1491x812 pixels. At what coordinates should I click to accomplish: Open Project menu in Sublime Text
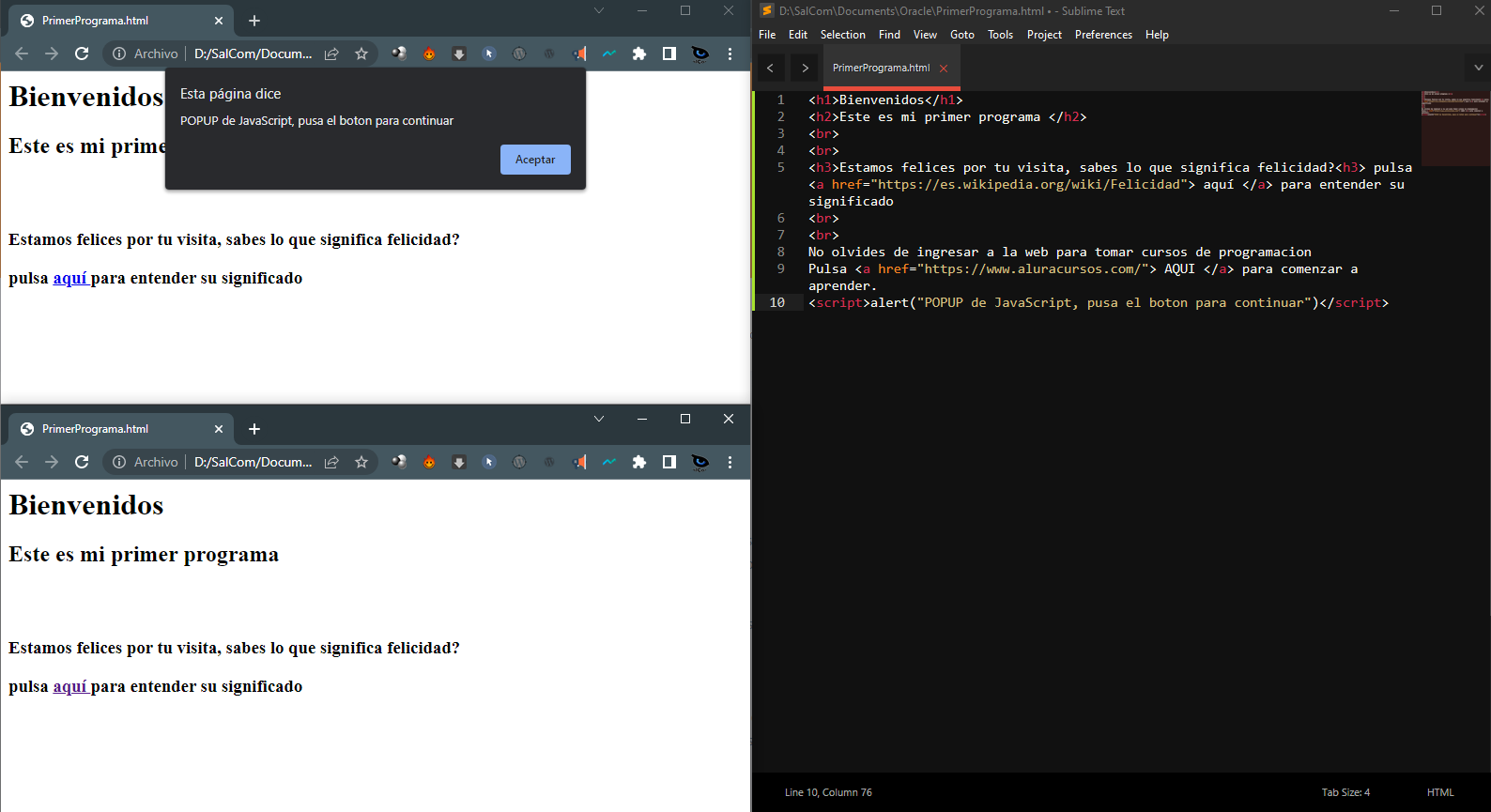(x=1044, y=35)
